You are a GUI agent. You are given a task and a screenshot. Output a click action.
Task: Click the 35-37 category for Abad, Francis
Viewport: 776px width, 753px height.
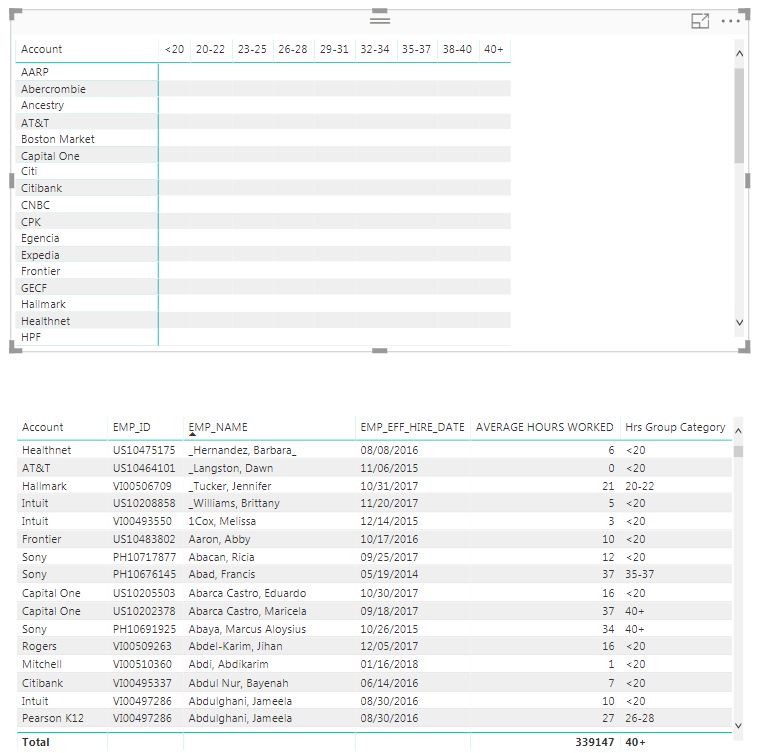click(x=639, y=574)
